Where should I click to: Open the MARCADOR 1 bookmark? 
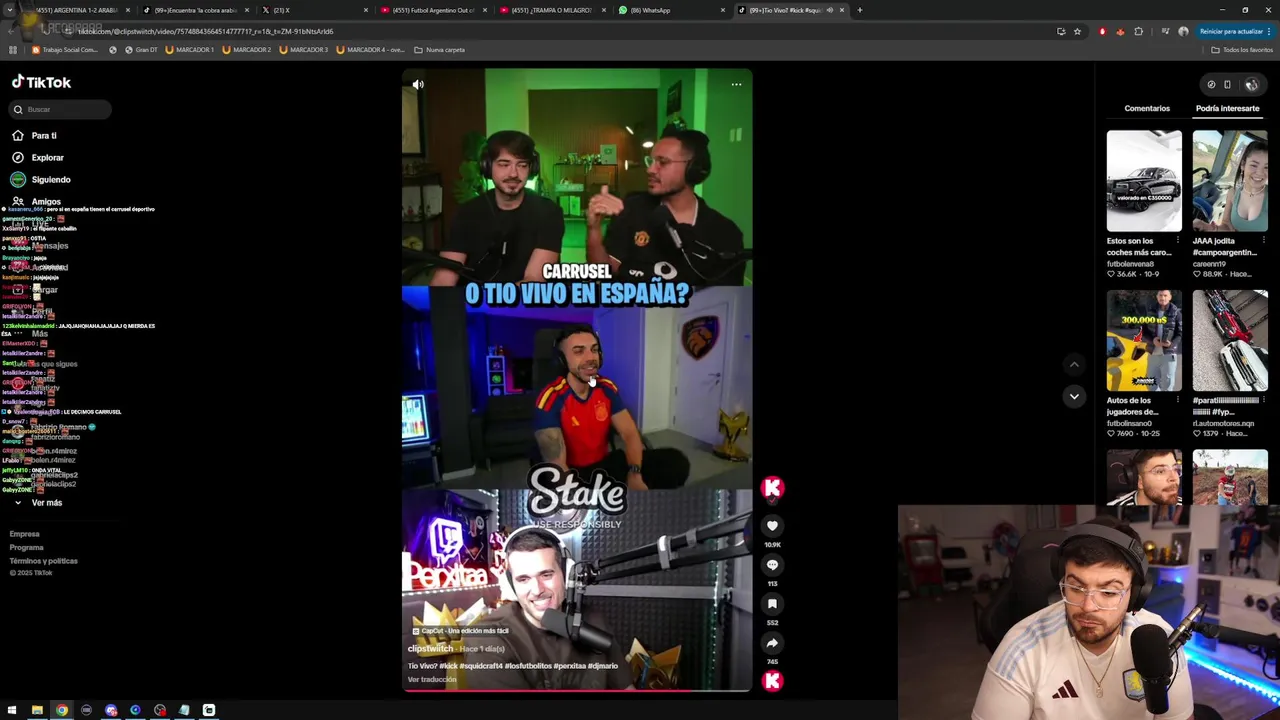[189, 50]
